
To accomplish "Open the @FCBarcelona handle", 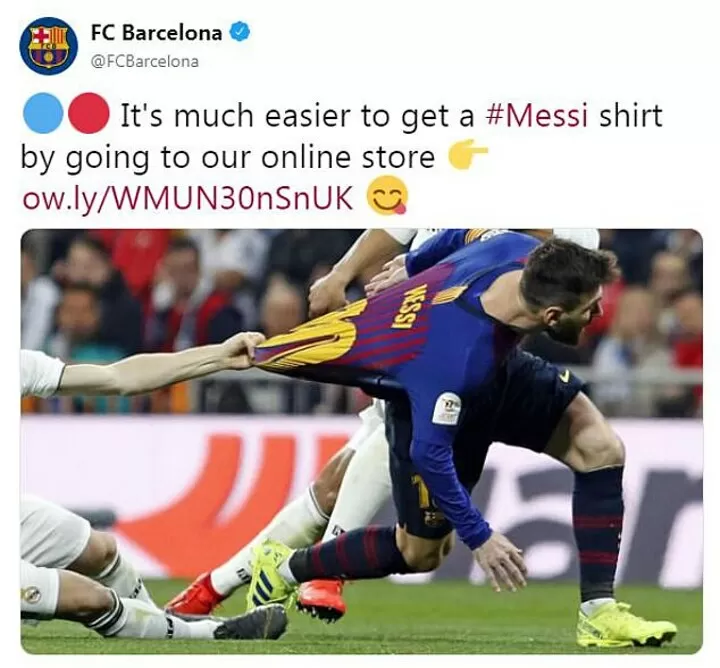I will (x=145, y=62).
